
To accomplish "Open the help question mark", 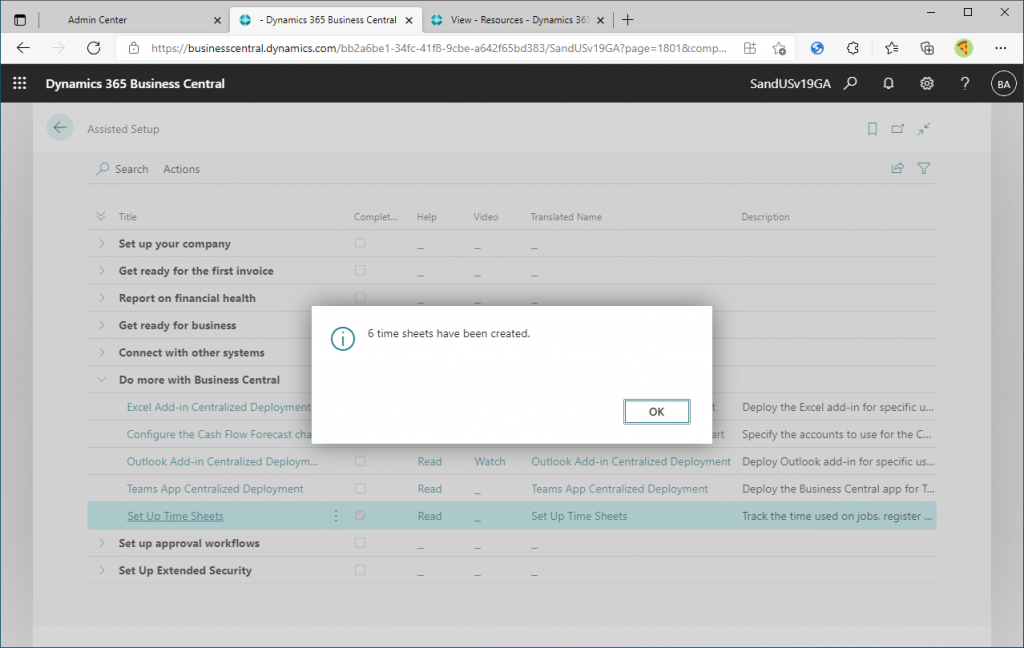I will 965,83.
